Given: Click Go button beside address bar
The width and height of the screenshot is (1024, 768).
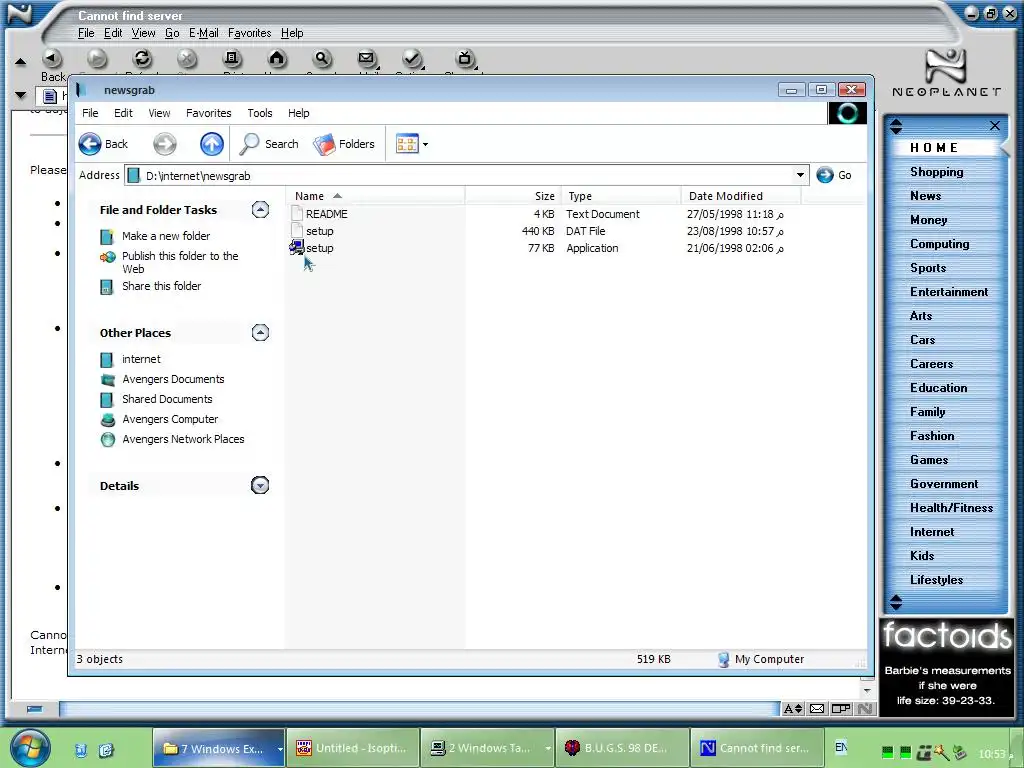Looking at the screenshot, I should [x=834, y=175].
